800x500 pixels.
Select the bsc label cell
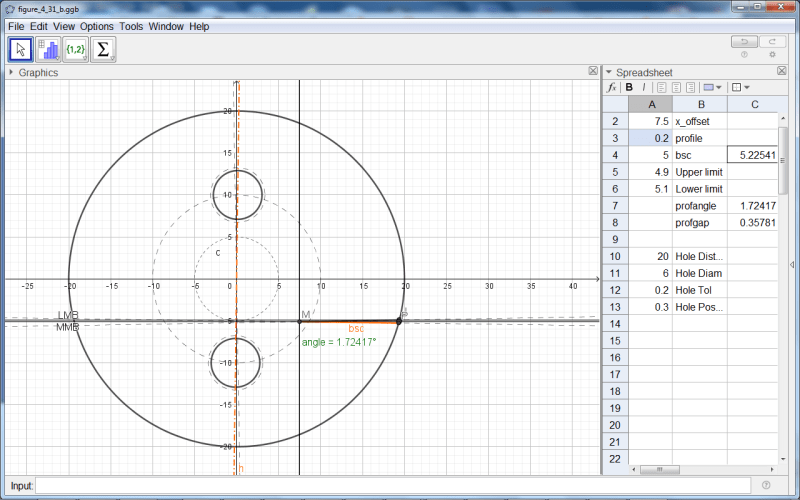coord(700,155)
